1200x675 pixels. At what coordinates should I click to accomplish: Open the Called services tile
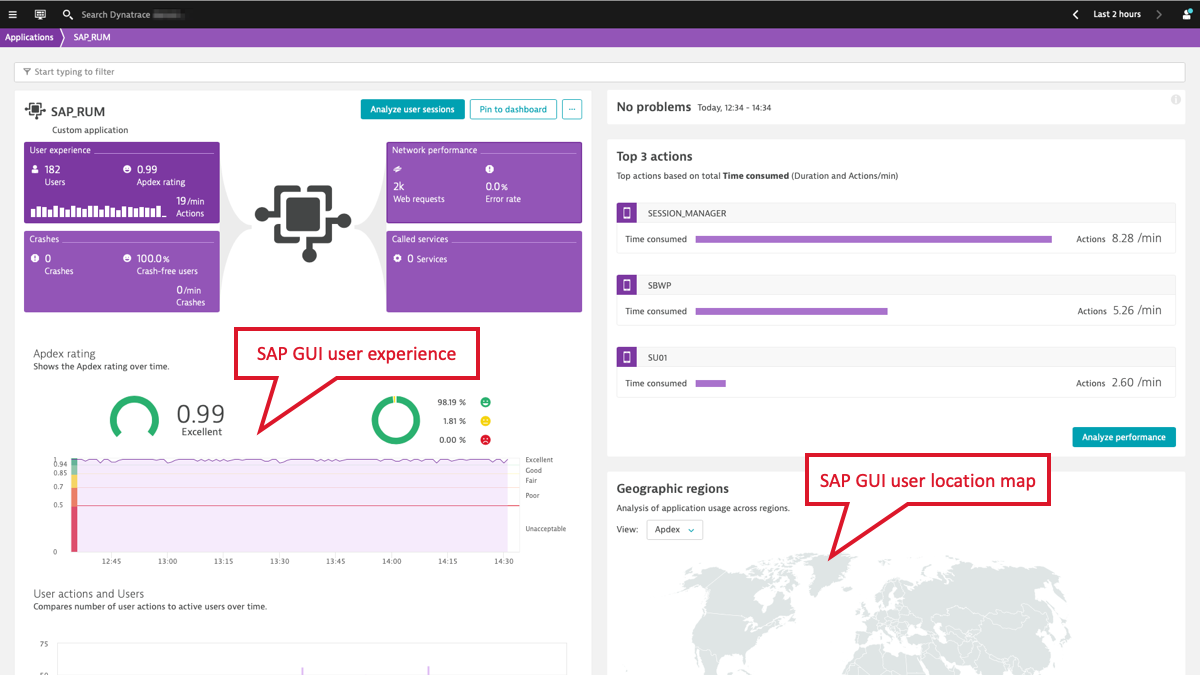[484, 272]
